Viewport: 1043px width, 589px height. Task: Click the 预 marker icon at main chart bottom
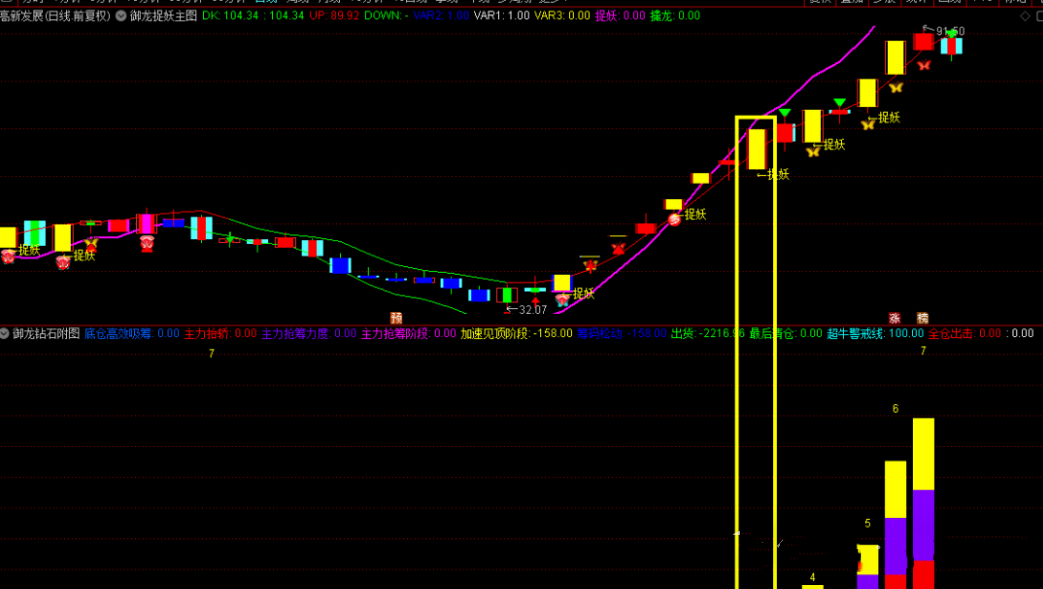(x=396, y=317)
